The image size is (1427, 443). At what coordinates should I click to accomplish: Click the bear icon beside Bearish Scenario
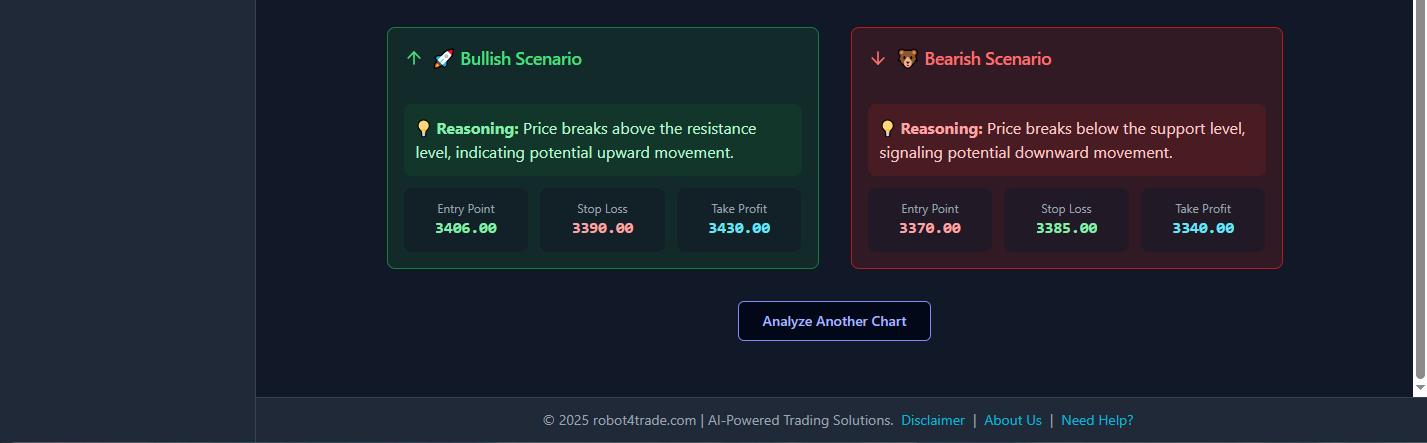[x=908, y=59]
